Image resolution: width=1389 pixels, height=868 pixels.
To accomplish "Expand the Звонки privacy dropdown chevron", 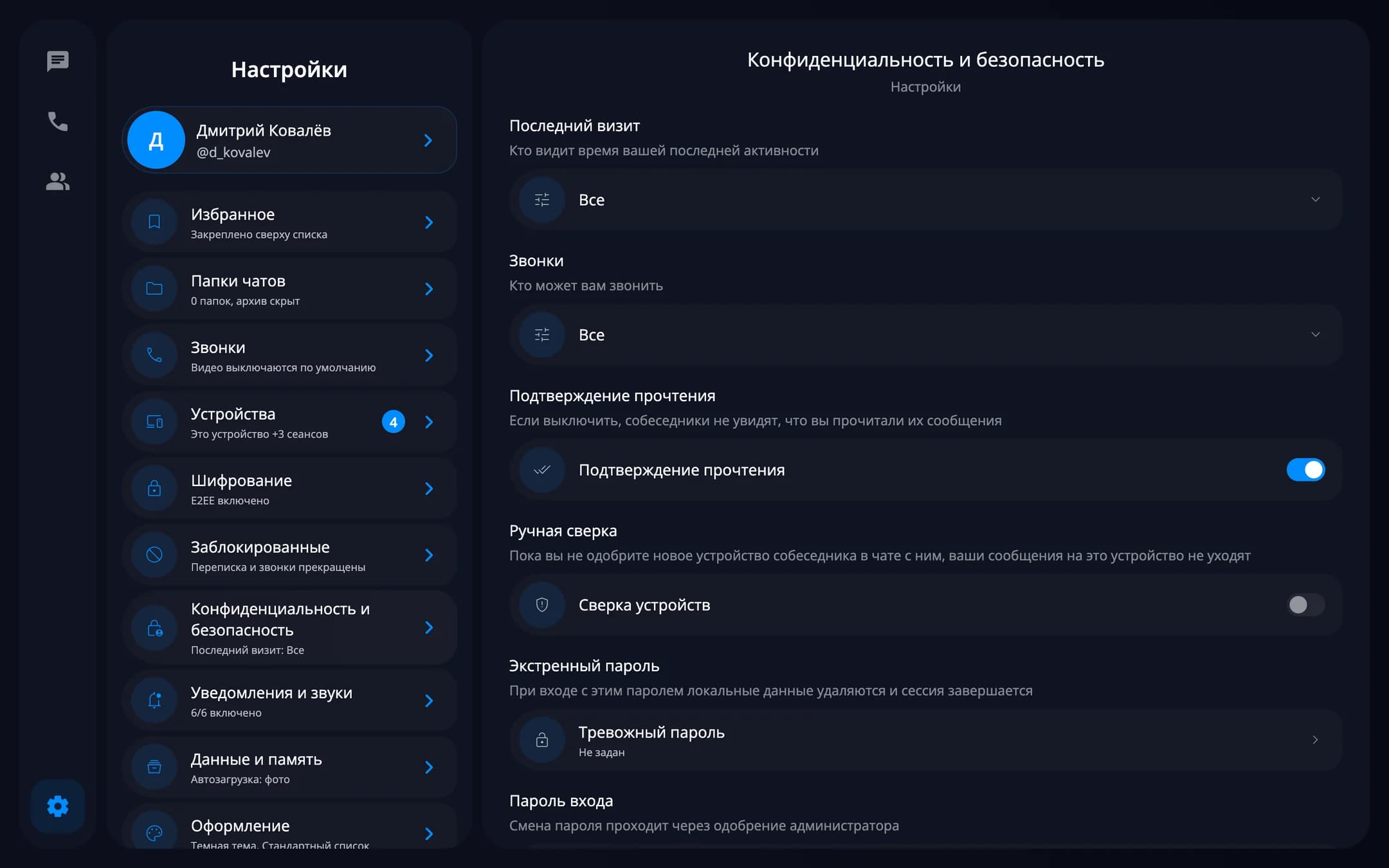I will click(1315, 334).
